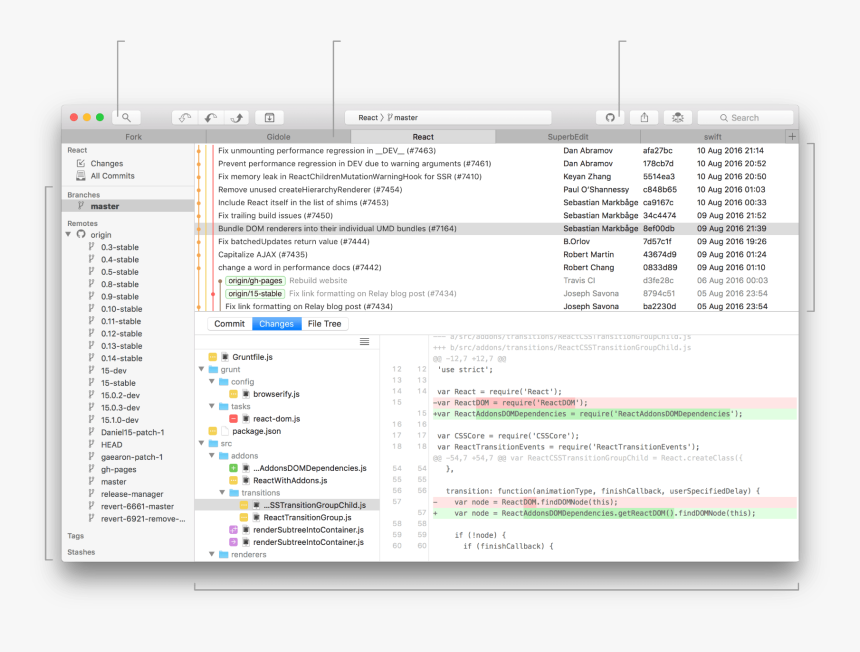Screen dimensions: 860x652
Task: Click the GitHub icon in the toolbar
Action: 611,118
